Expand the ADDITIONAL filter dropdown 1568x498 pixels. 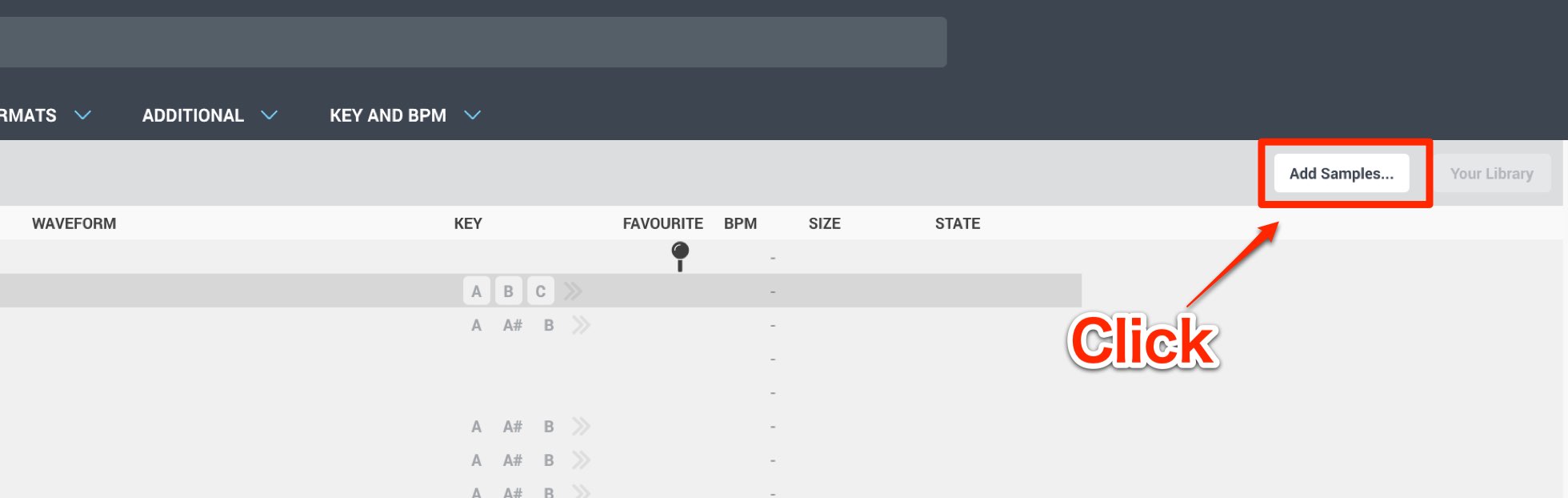[210, 115]
